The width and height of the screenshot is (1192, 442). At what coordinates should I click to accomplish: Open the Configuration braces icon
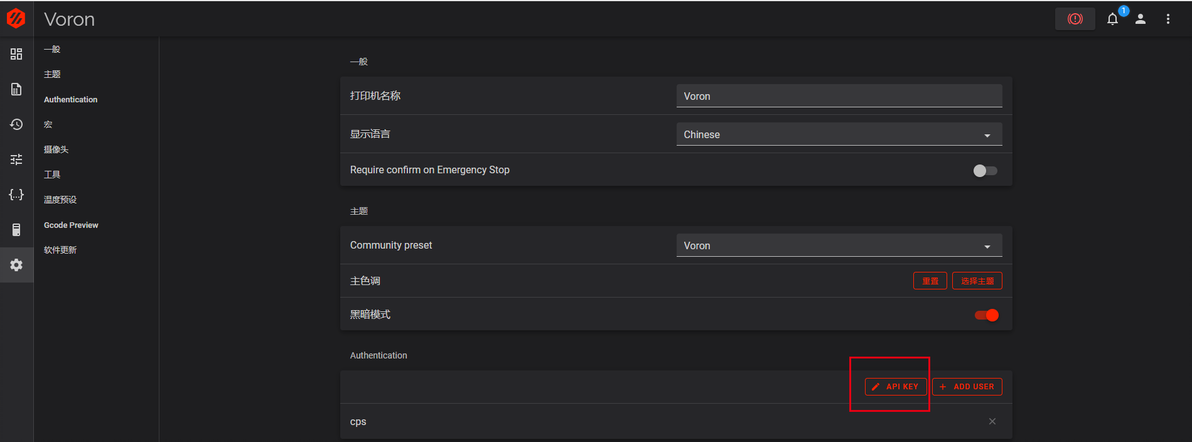coord(16,195)
